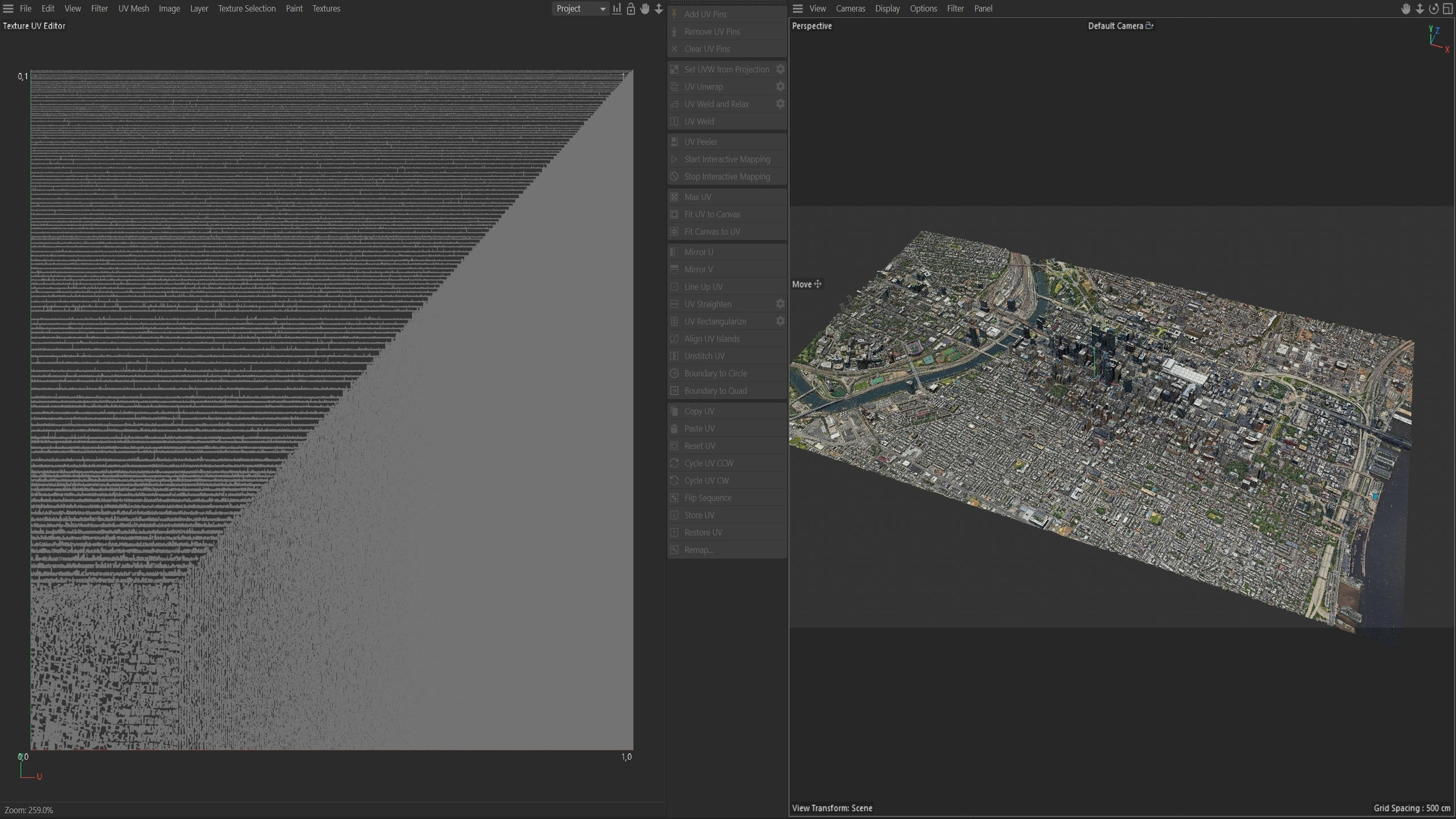
Task: Open UV editor hamburger menu
Action: tap(8, 9)
